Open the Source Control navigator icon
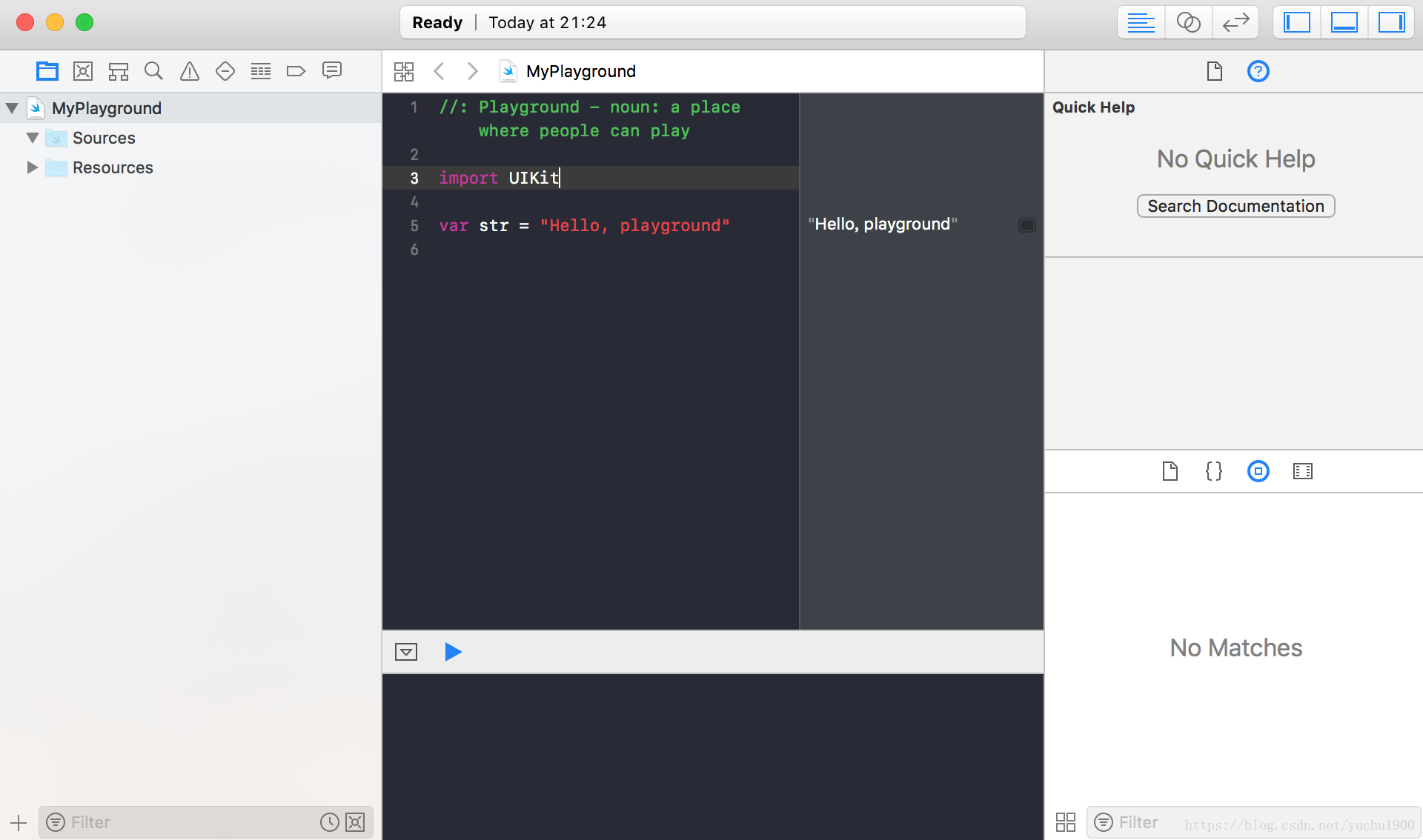 (x=83, y=71)
